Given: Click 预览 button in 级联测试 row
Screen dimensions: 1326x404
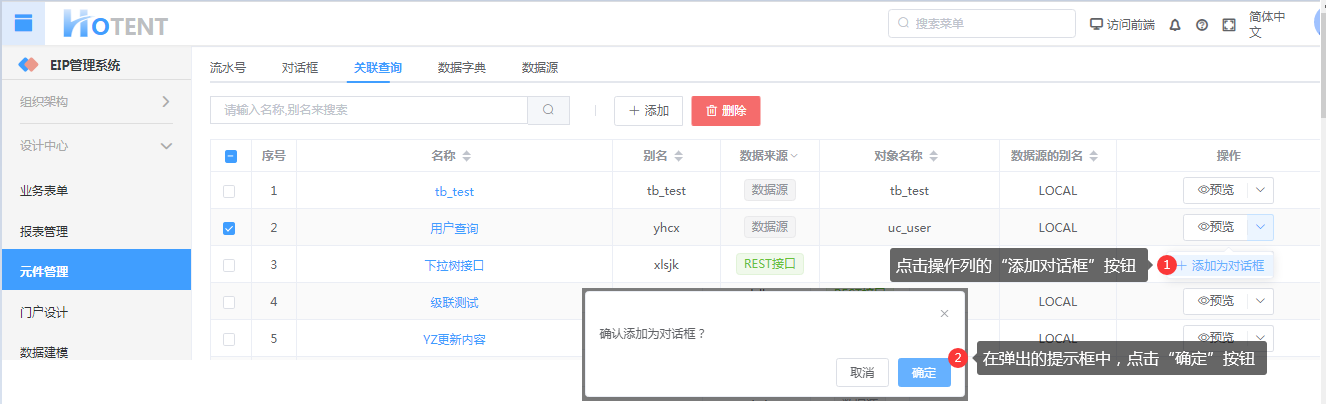Looking at the screenshot, I should click(1215, 301).
